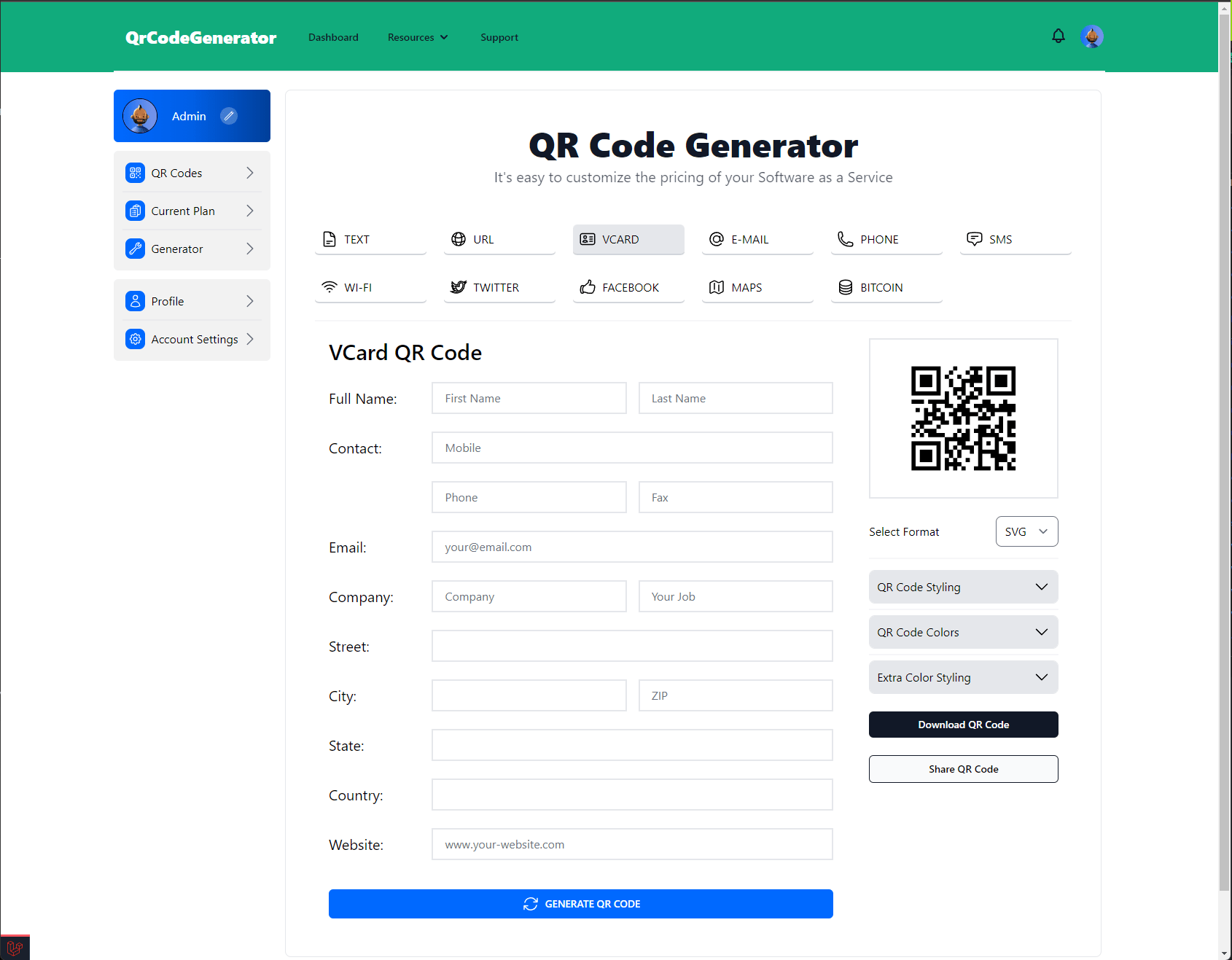Navigate to the Dashboard
The height and width of the screenshot is (960, 1232).
[x=333, y=37]
